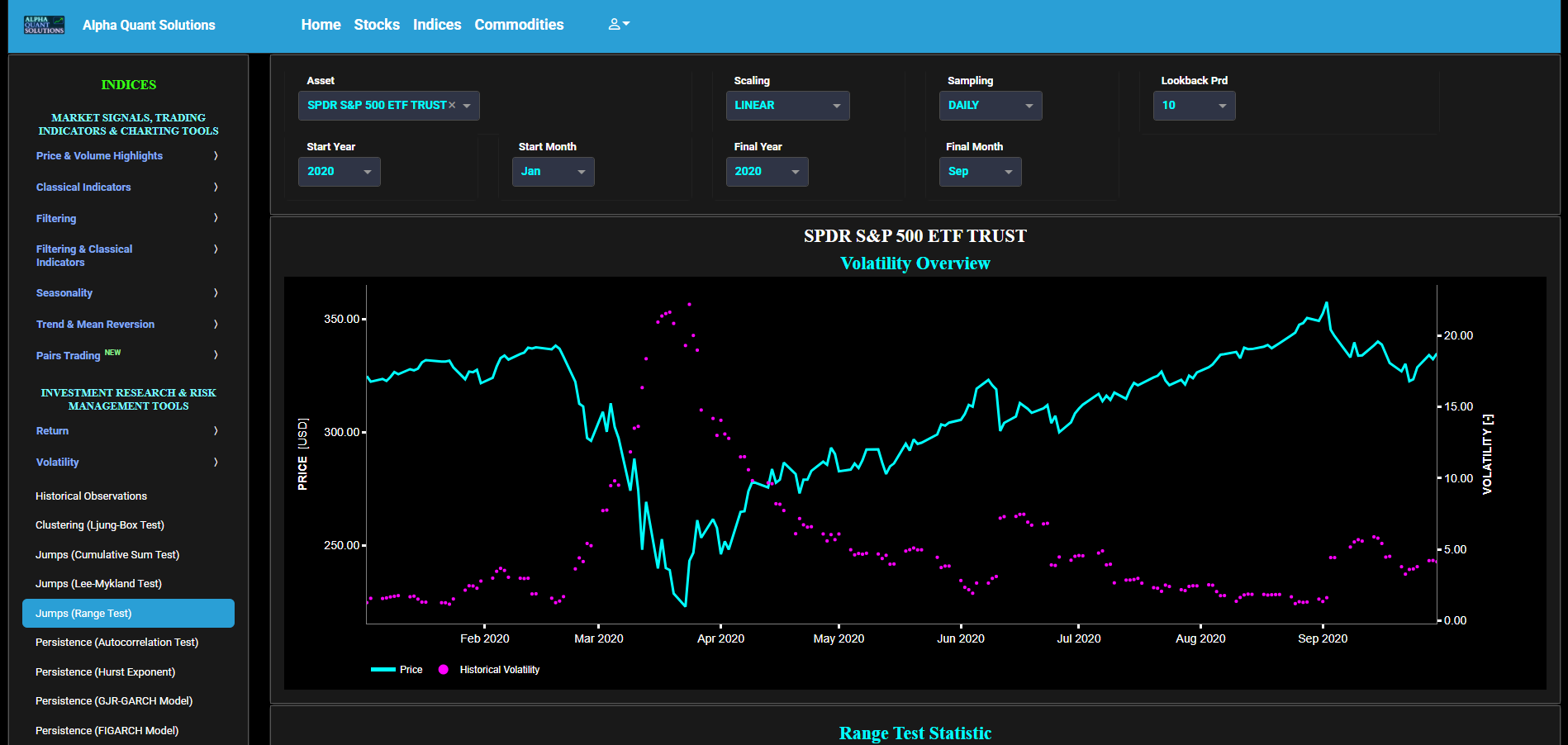This screenshot has width=1568, height=745.
Task: Open the Scaling LINEAR dropdown
Action: [x=787, y=106]
